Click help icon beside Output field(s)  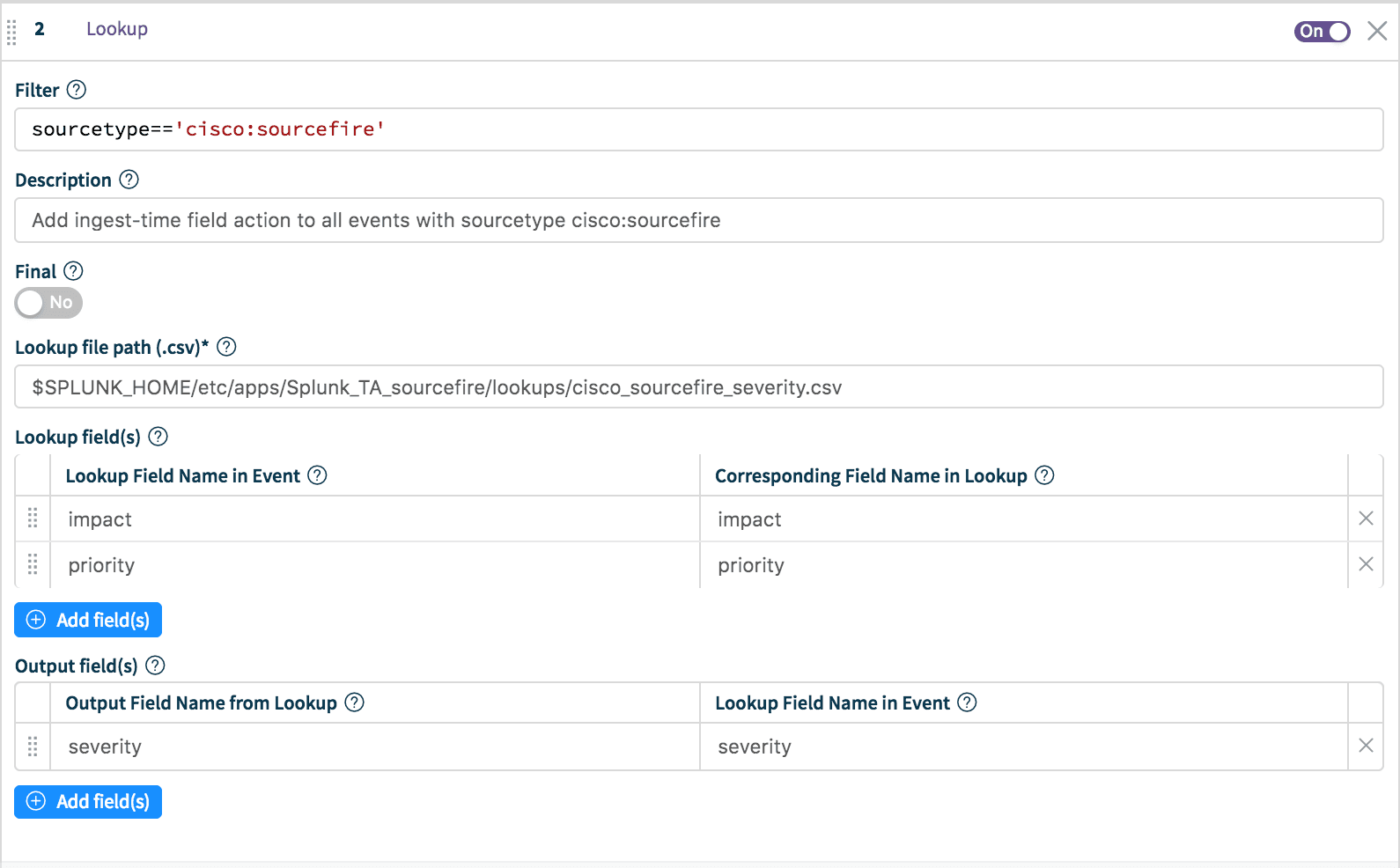[x=155, y=666]
